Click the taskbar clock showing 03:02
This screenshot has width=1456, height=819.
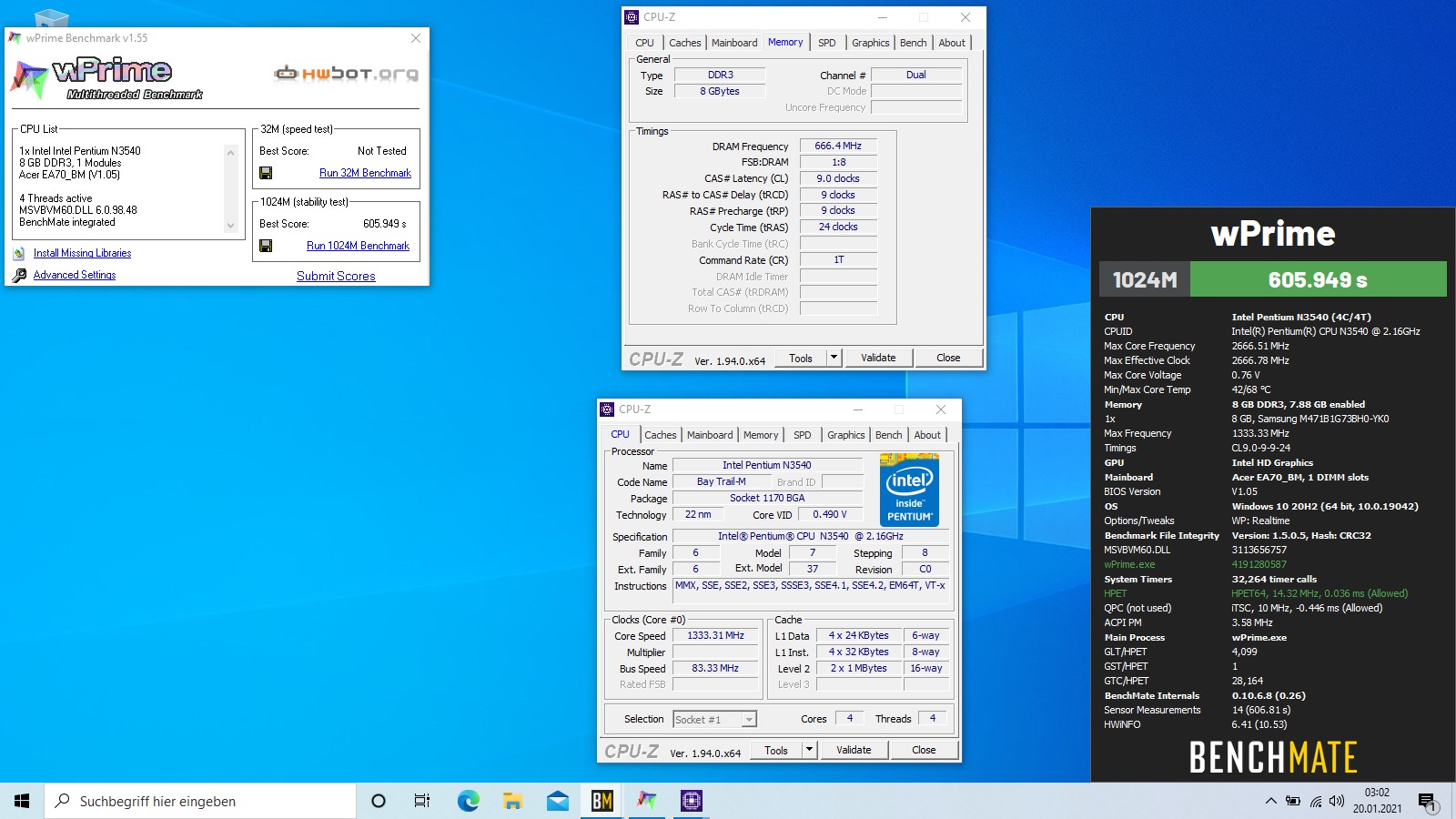1377,801
